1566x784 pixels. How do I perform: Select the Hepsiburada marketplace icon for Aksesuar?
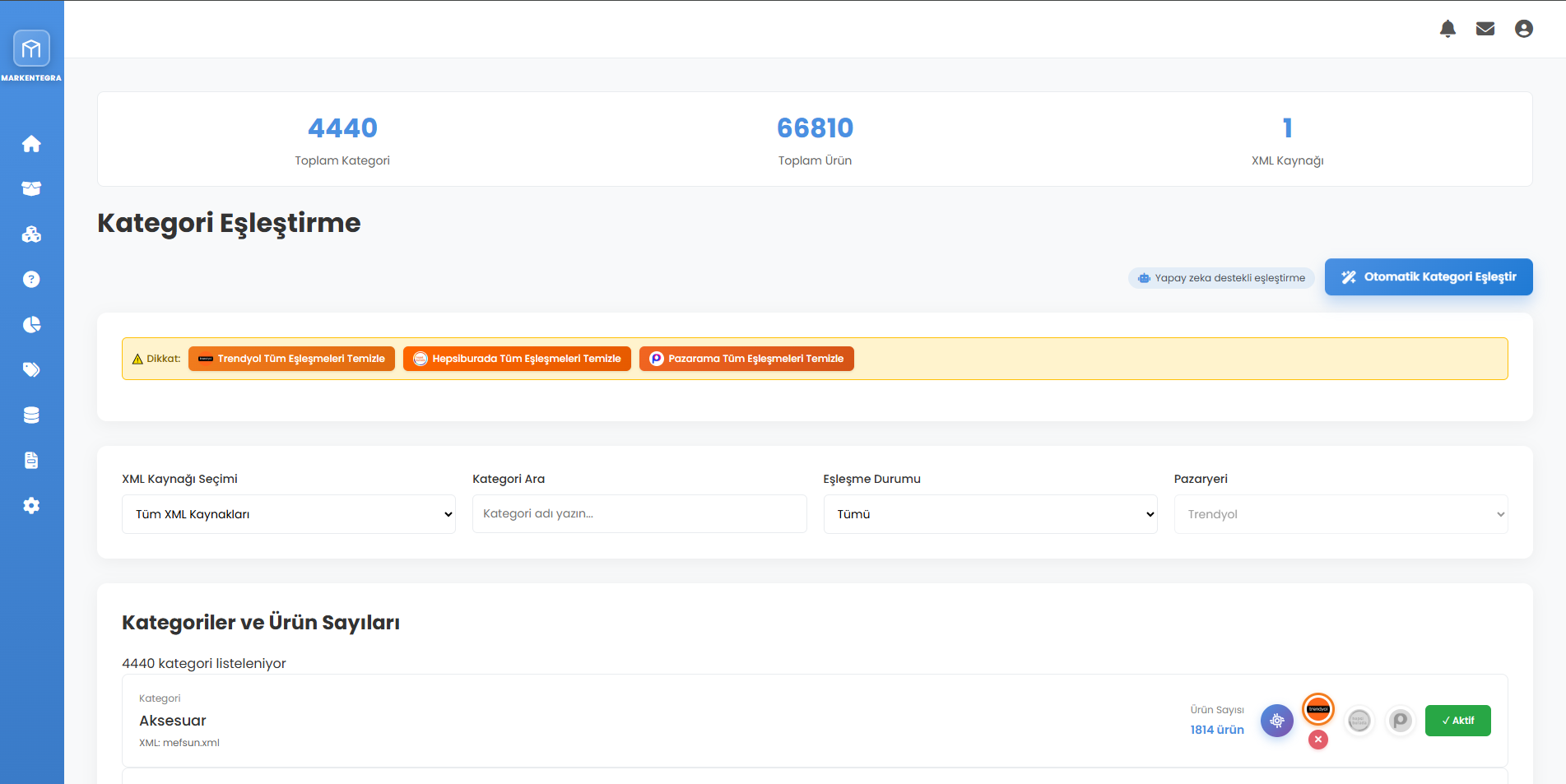click(1359, 721)
